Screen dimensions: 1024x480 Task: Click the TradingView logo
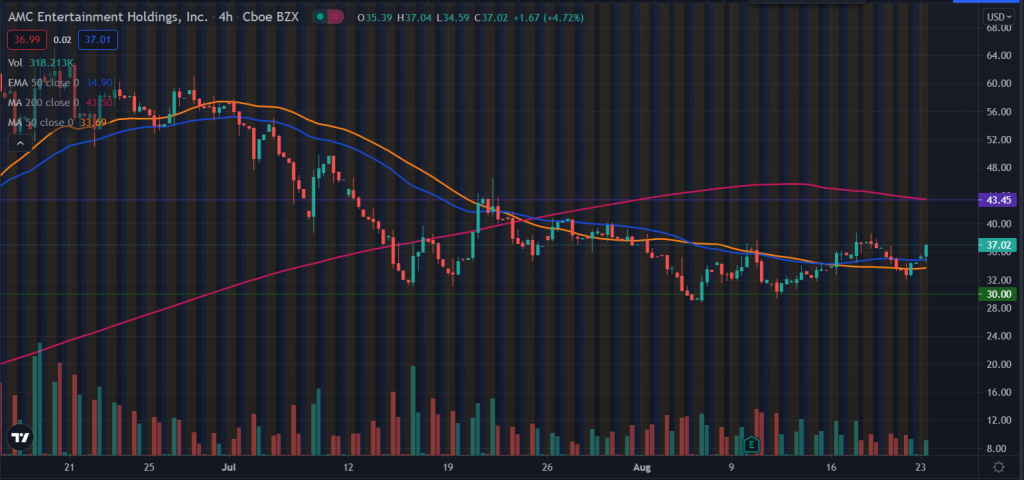(x=20, y=439)
